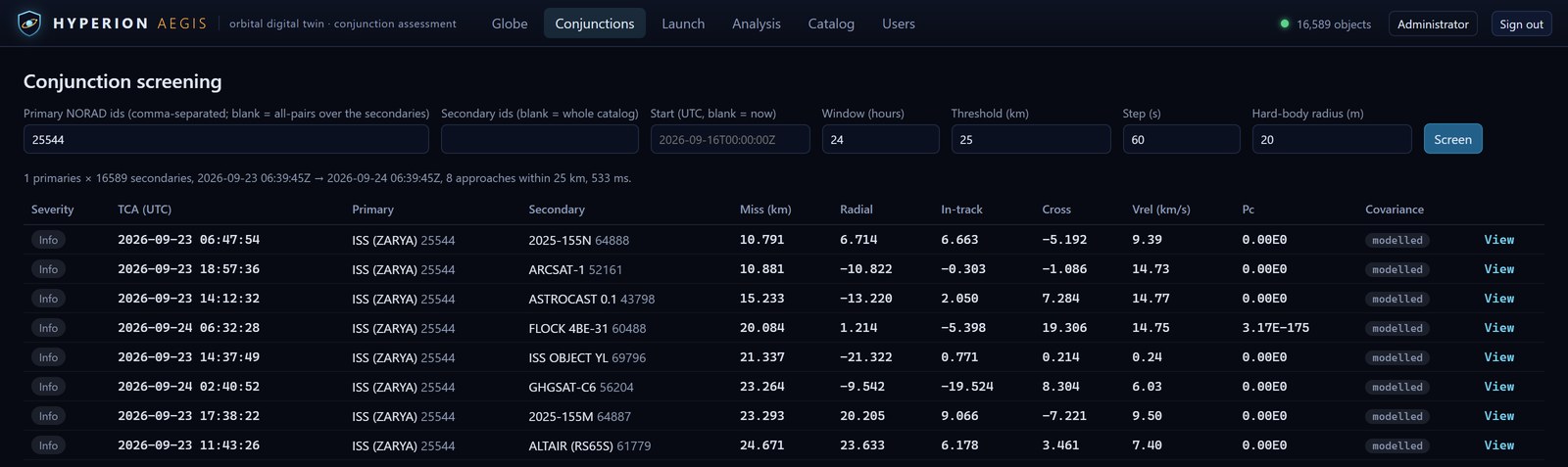Click the Info badge in GHGSAT-C6 row
This screenshot has height=467, width=1568.
[x=48, y=387]
